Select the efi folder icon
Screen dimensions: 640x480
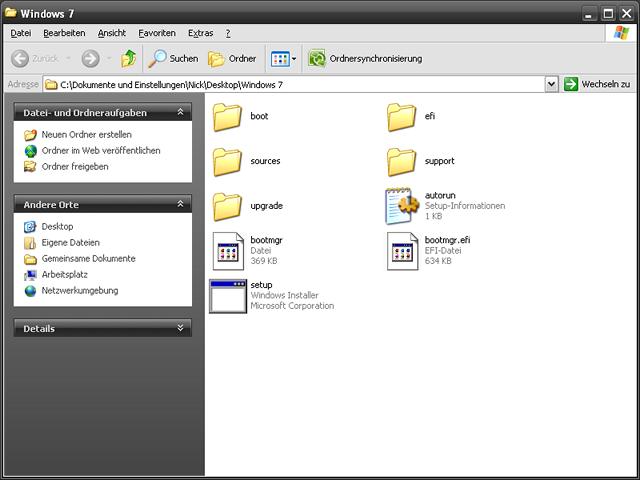pyautogui.click(x=401, y=117)
